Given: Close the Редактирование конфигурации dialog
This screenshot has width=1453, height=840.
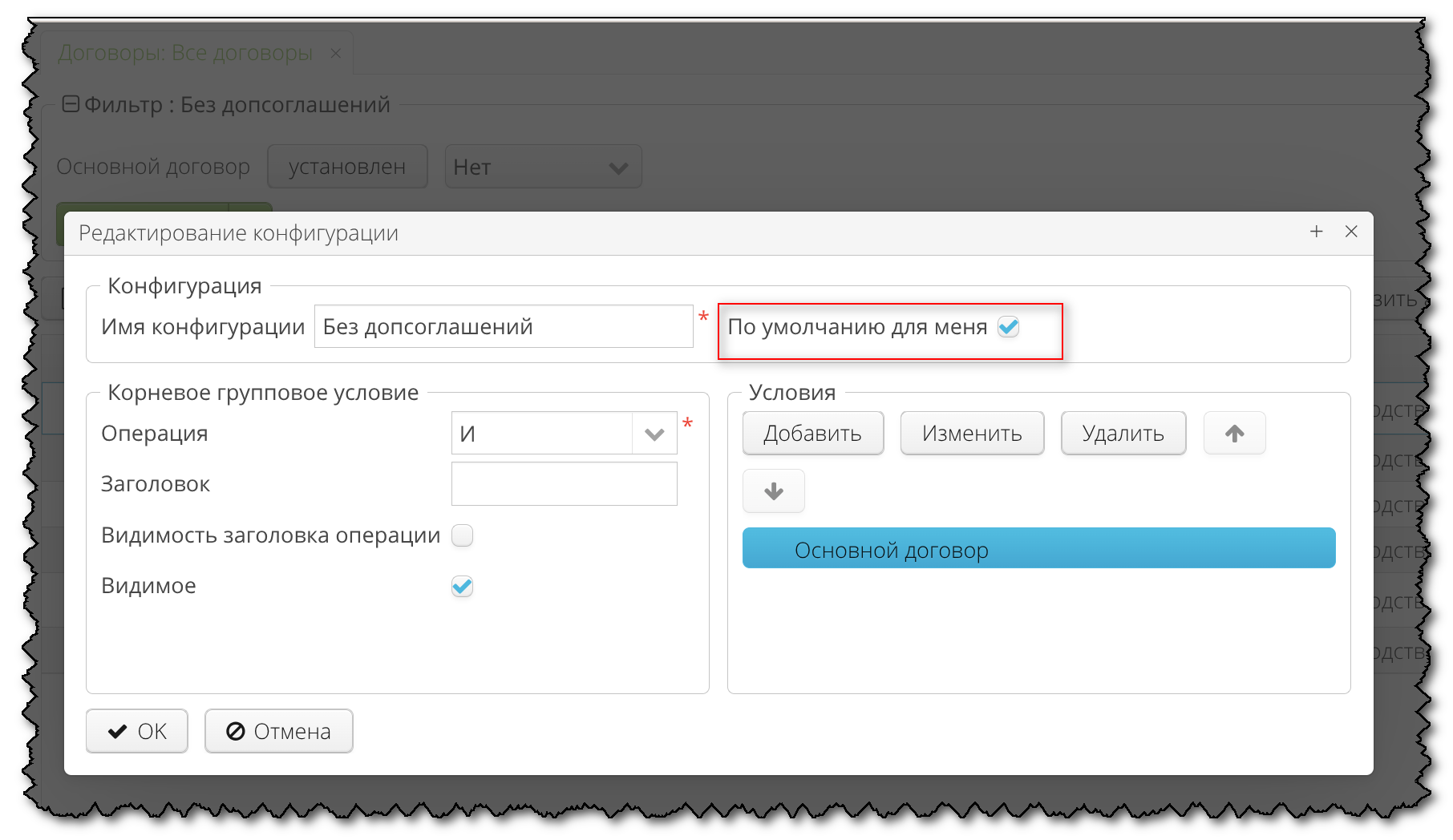Looking at the screenshot, I should click(x=1352, y=232).
